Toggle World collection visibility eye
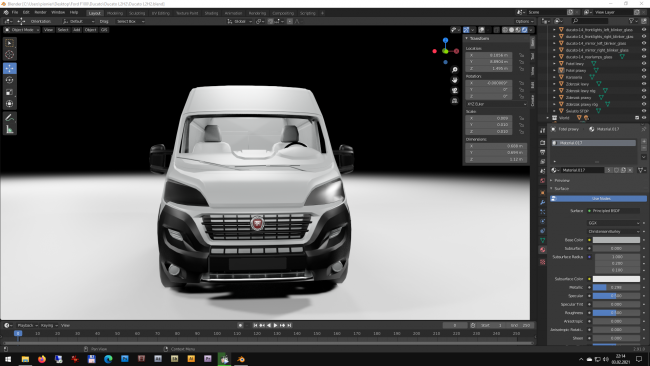The width and height of the screenshot is (650, 366). coord(644,118)
